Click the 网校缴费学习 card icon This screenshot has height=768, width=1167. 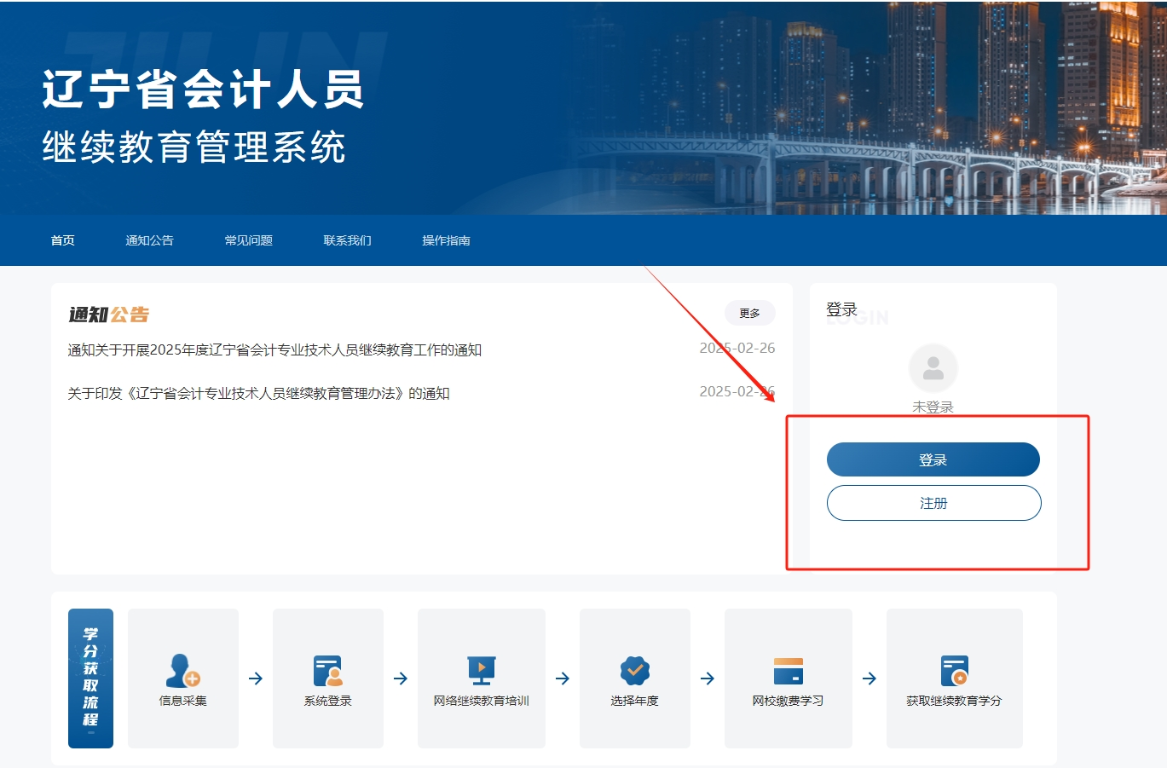pos(788,668)
